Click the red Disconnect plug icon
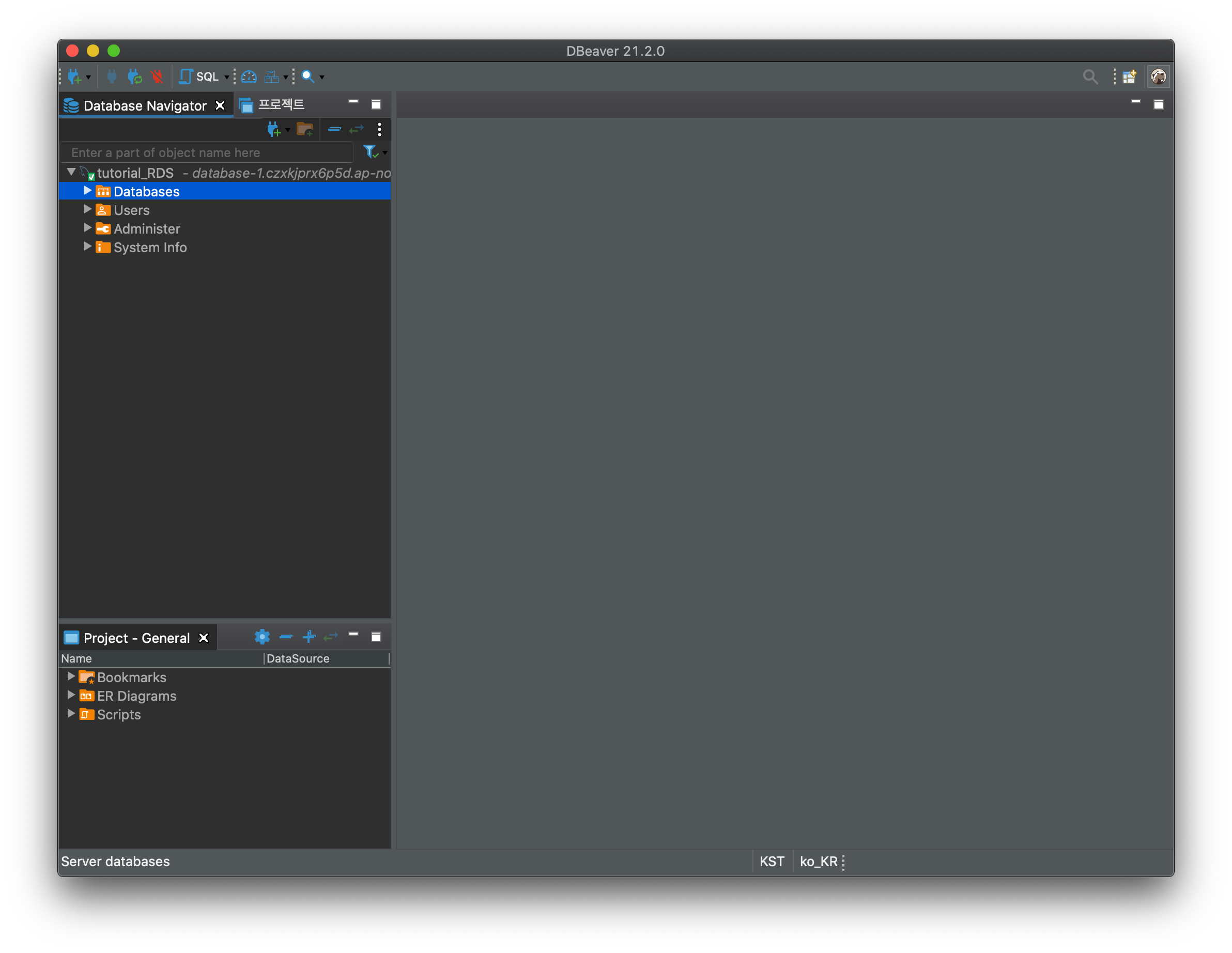This screenshot has width=1232, height=953. [x=157, y=76]
